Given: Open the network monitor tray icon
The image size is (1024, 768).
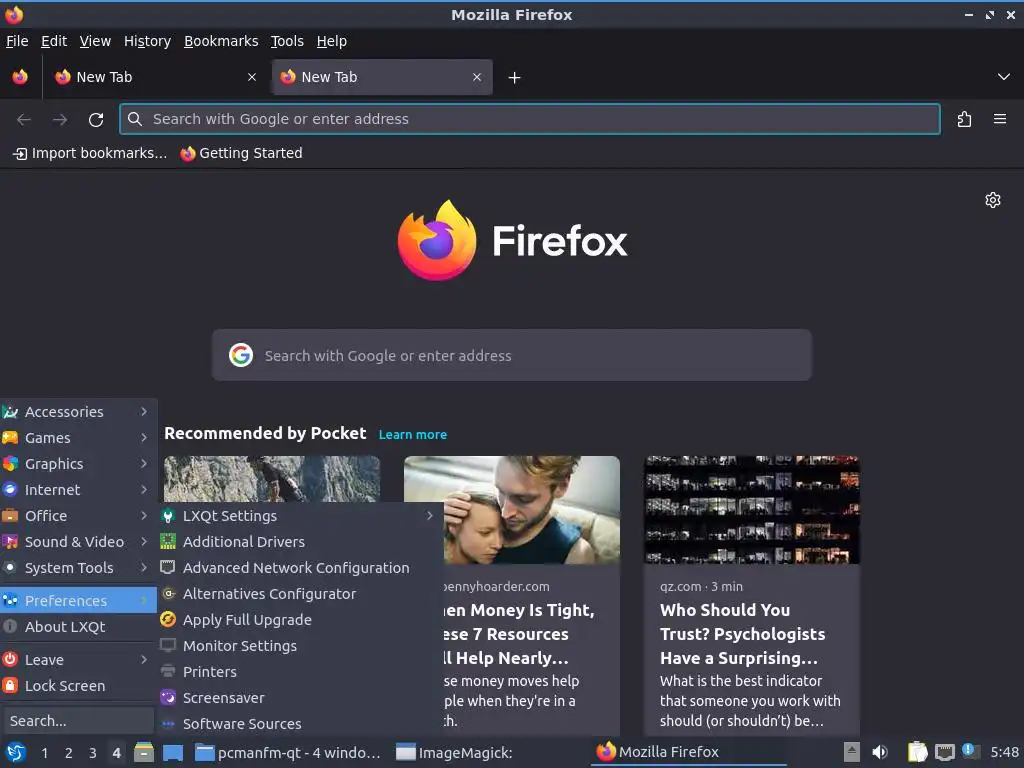Looking at the screenshot, I should (x=944, y=752).
